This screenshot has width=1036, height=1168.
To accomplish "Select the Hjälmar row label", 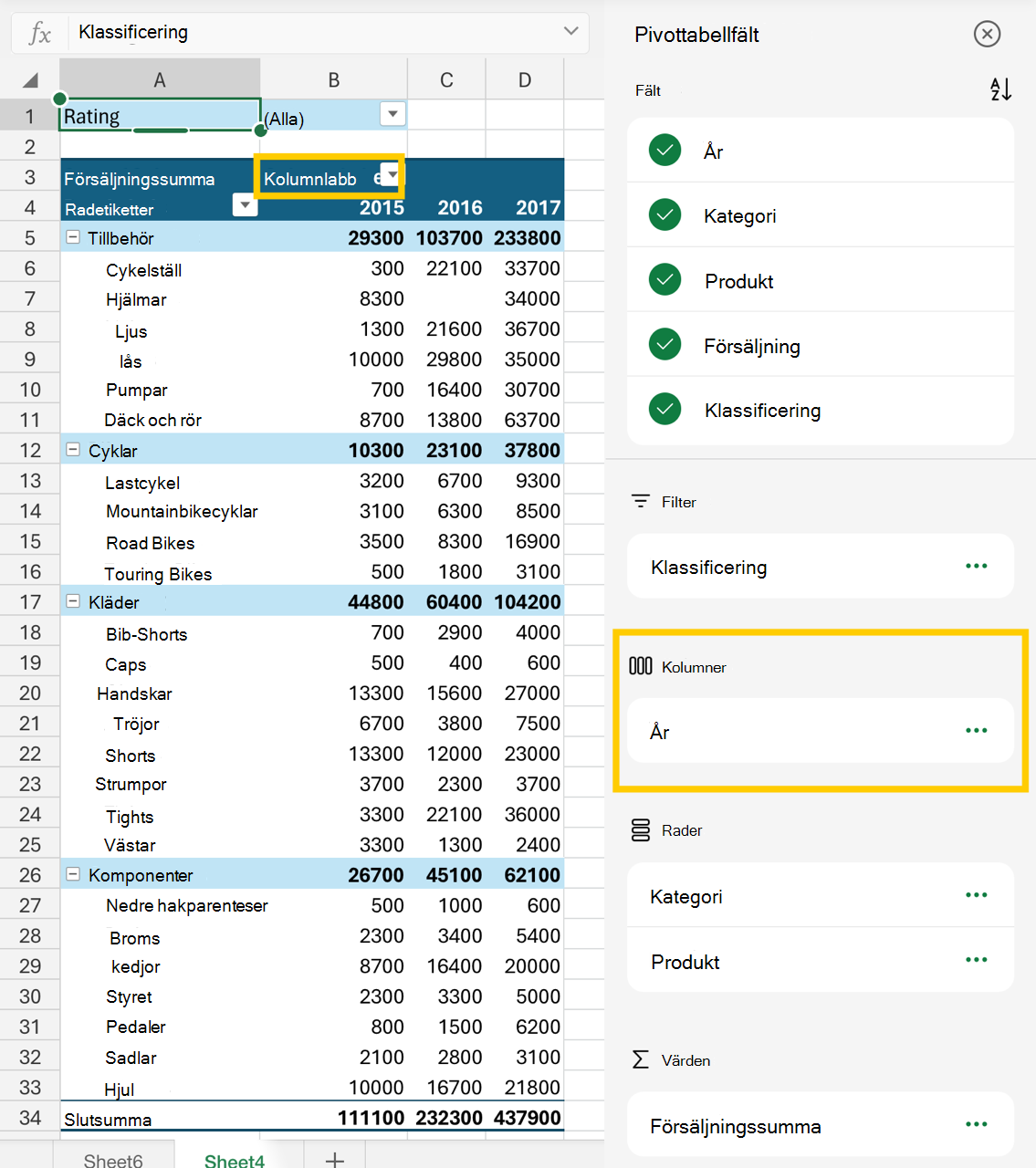I will [x=136, y=299].
